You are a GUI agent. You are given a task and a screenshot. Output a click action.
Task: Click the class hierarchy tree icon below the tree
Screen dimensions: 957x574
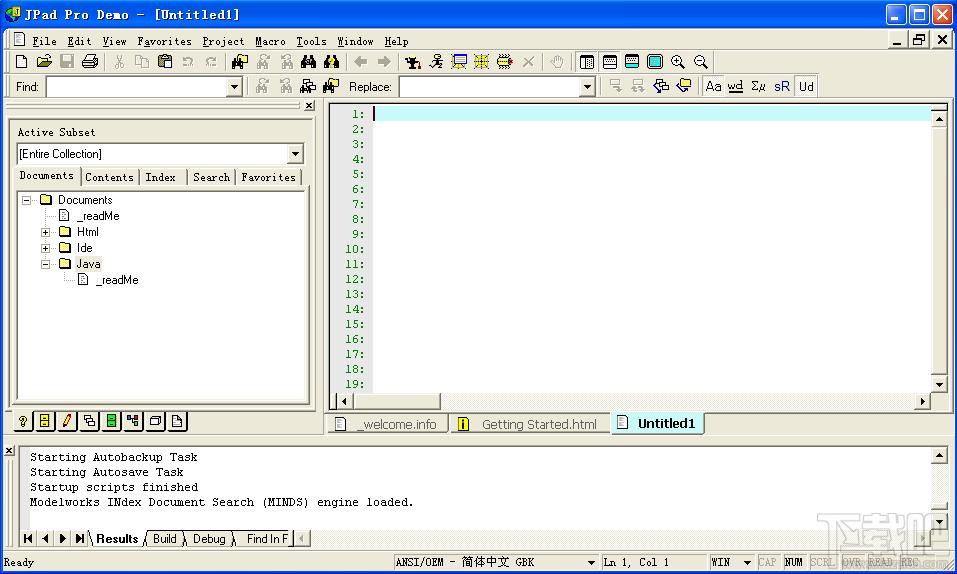tap(133, 421)
